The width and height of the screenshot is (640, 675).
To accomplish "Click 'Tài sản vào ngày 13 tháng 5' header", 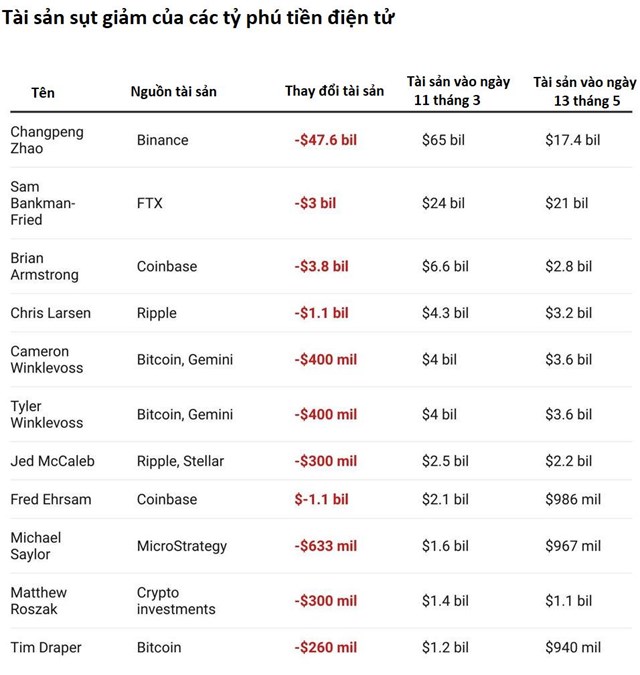I will pyautogui.click(x=584, y=91).
